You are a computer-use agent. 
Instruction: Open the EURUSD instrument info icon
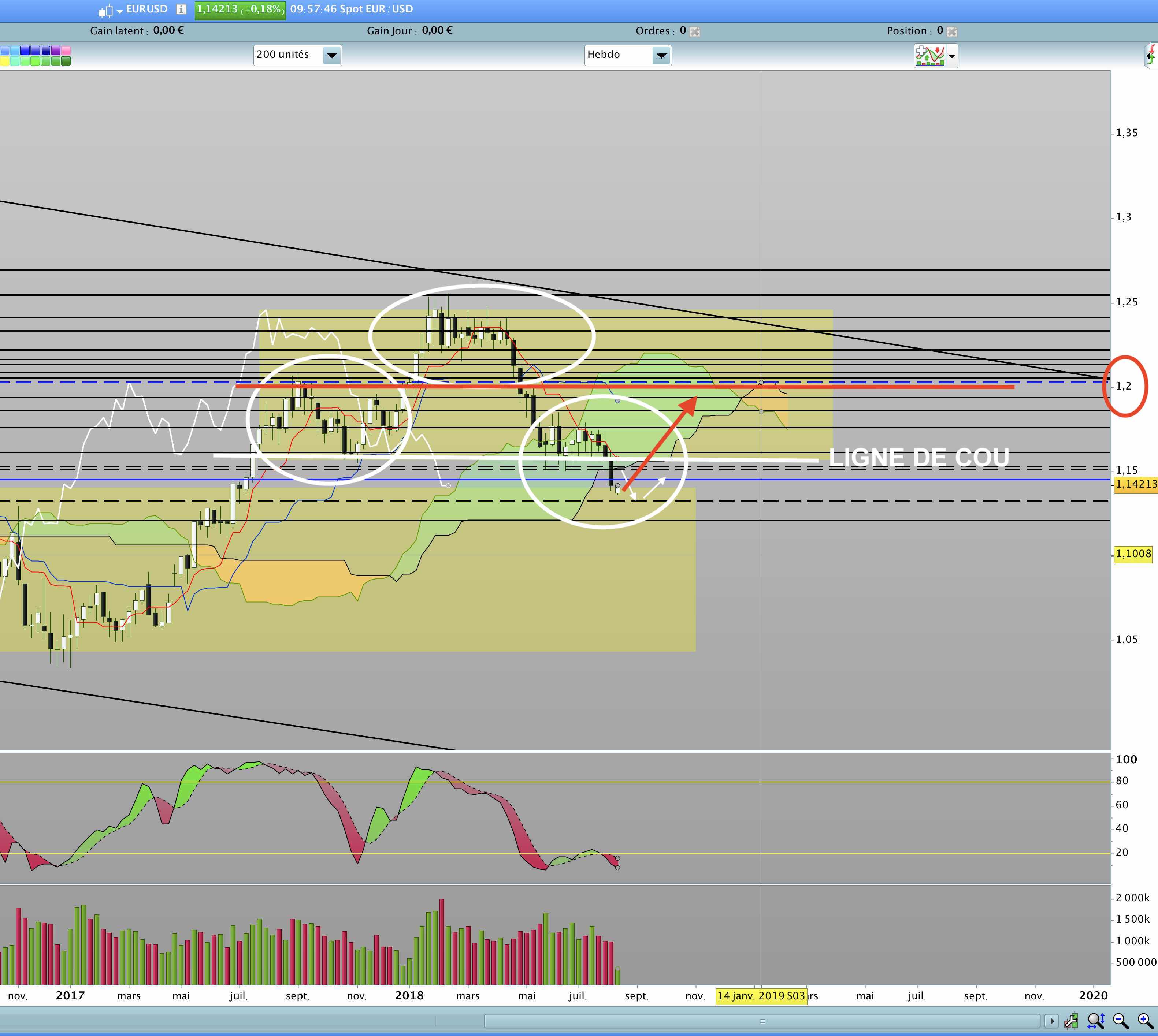click(181, 9)
